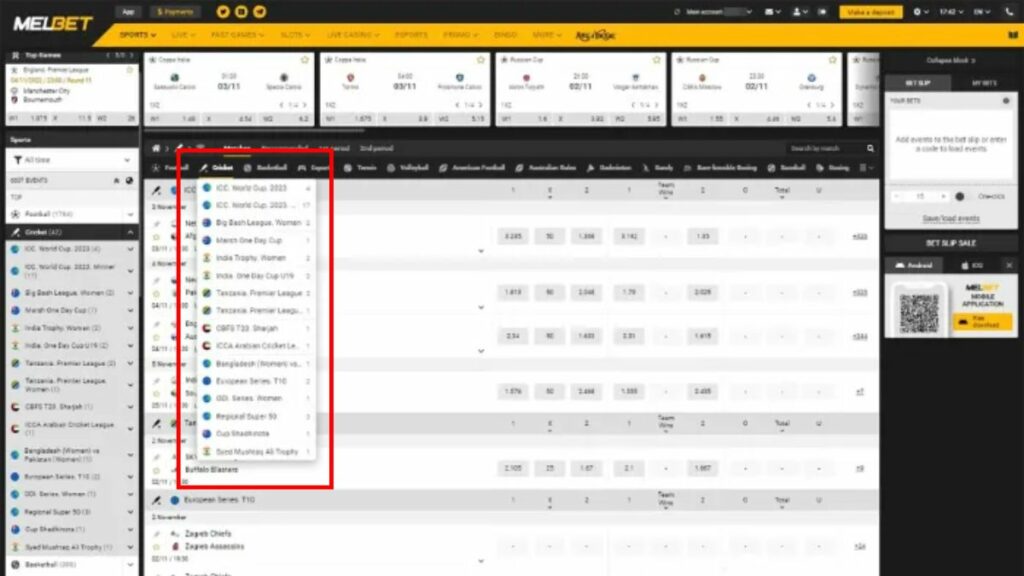Close the mobile application promo panel
This screenshot has width=1024, height=576.
pos(1008,265)
